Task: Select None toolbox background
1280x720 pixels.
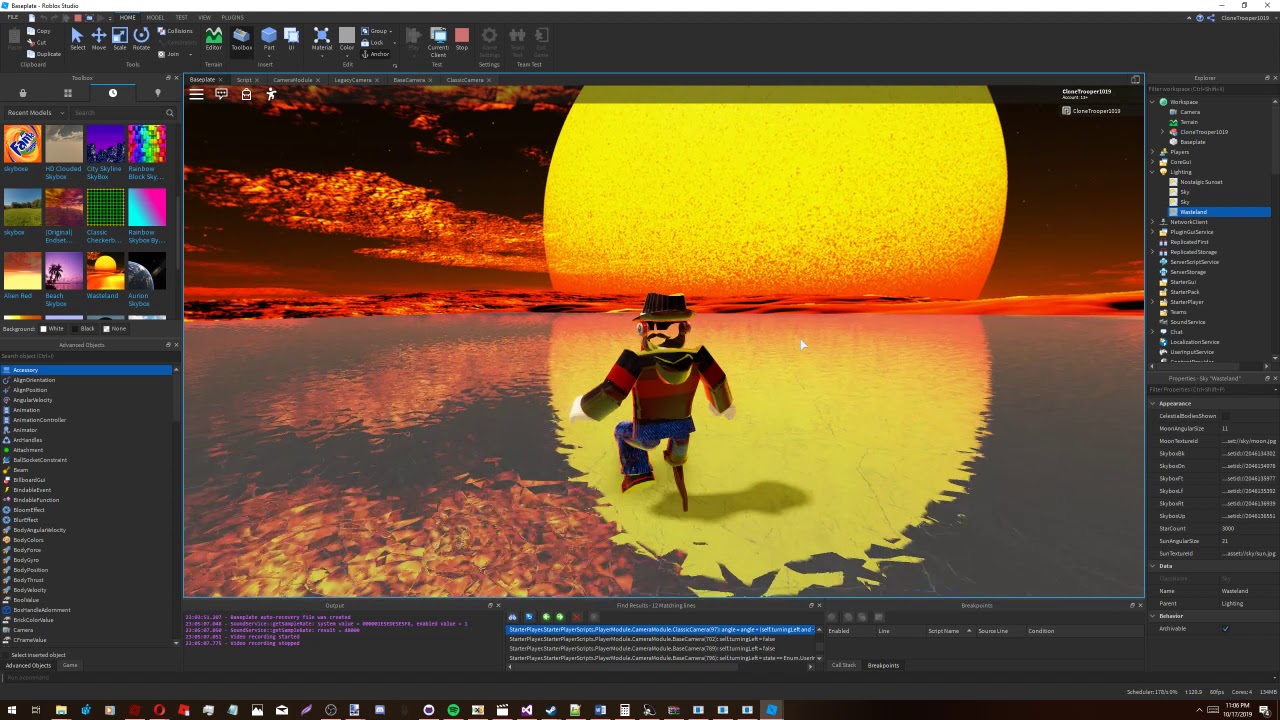Action: click(x=115, y=328)
